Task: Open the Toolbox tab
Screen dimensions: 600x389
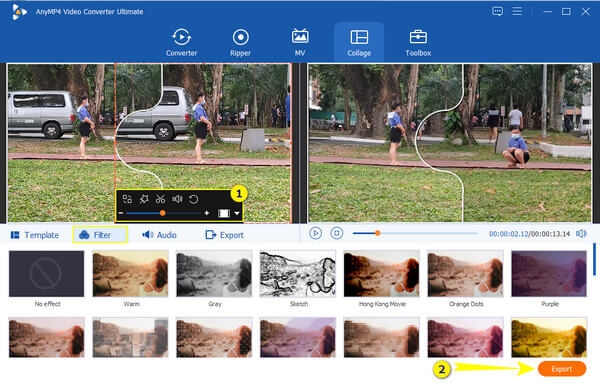Action: point(418,42)
